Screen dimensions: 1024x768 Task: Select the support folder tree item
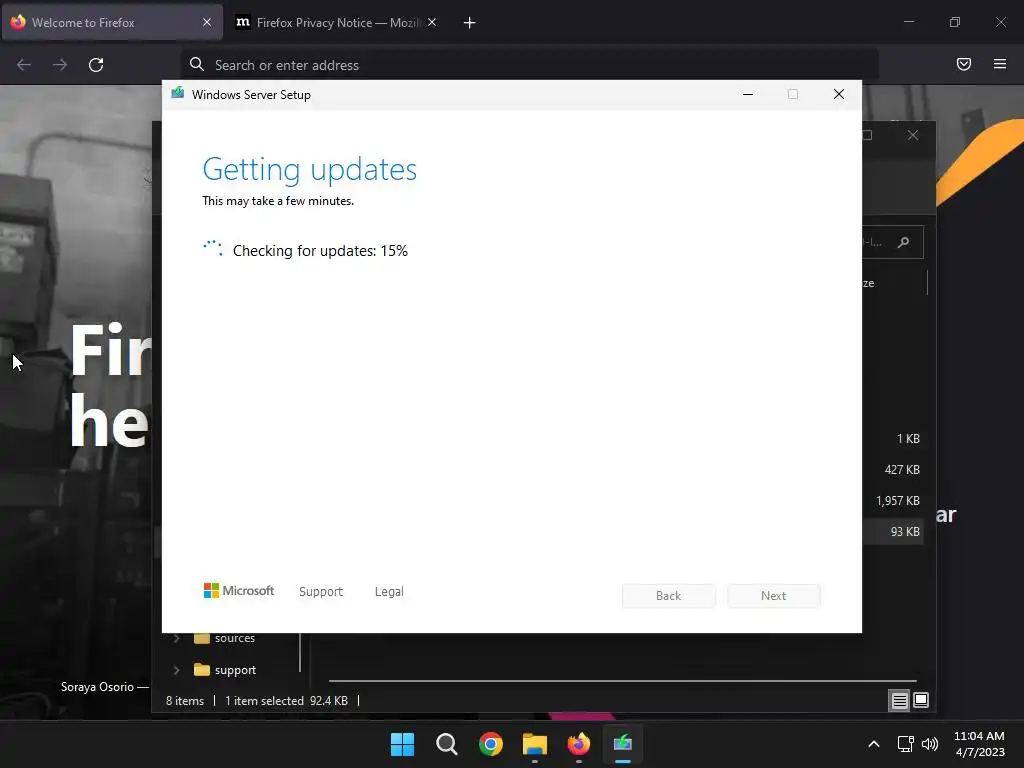click(x=225, y=670)
